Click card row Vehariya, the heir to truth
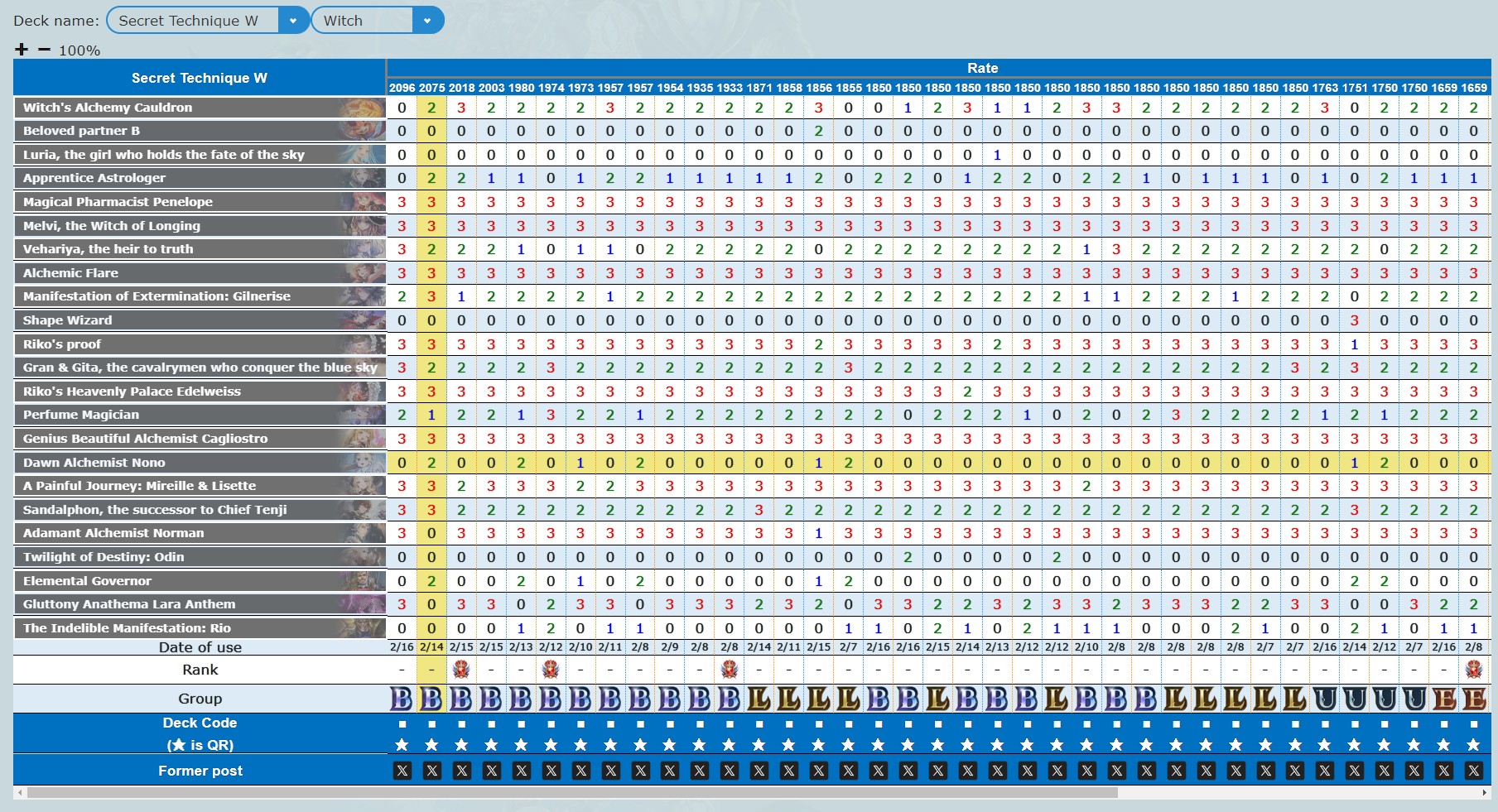Screen dimensions: 1498x812 (x=200, y=249)
